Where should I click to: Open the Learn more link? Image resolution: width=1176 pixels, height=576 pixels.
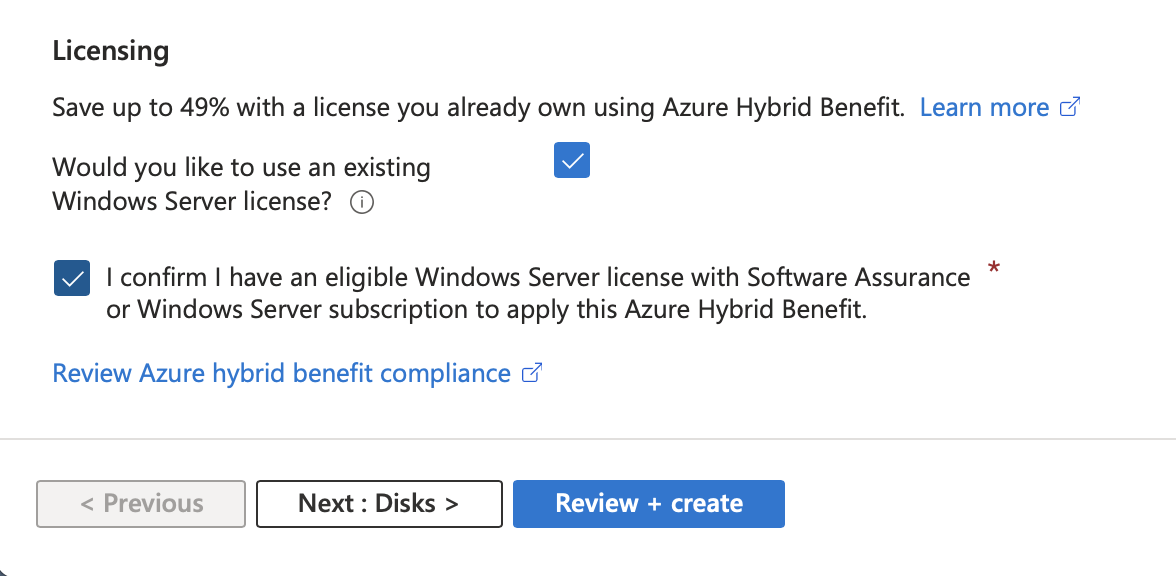(x=1000, y=107)
